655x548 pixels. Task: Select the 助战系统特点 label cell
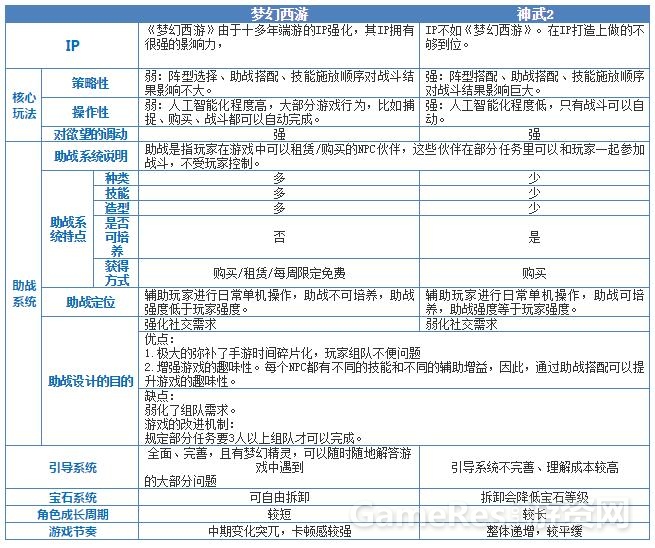(68, 229)
